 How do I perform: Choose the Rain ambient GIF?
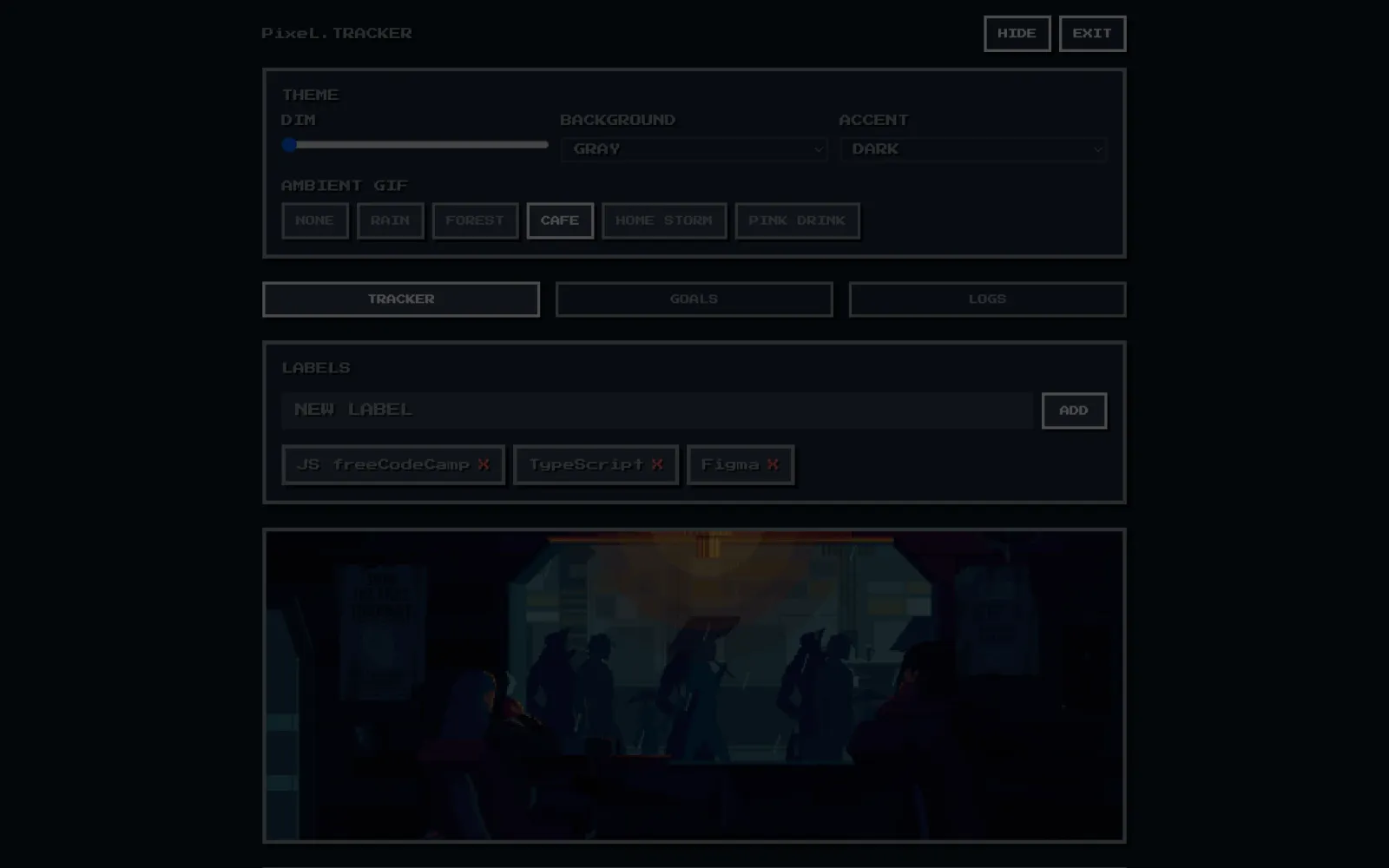coord(390,220)
